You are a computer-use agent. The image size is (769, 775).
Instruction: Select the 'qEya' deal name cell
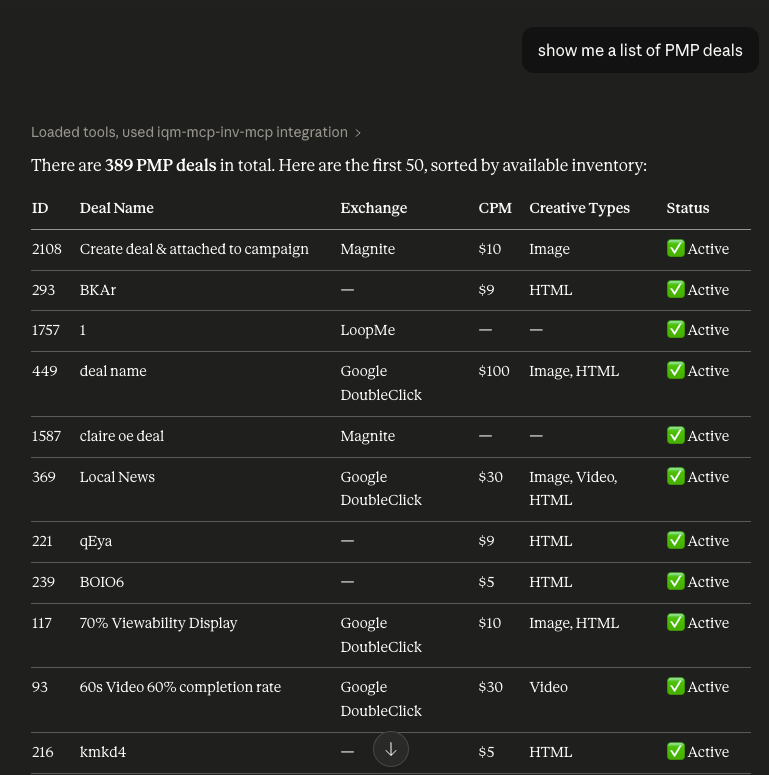coord(95,541)
